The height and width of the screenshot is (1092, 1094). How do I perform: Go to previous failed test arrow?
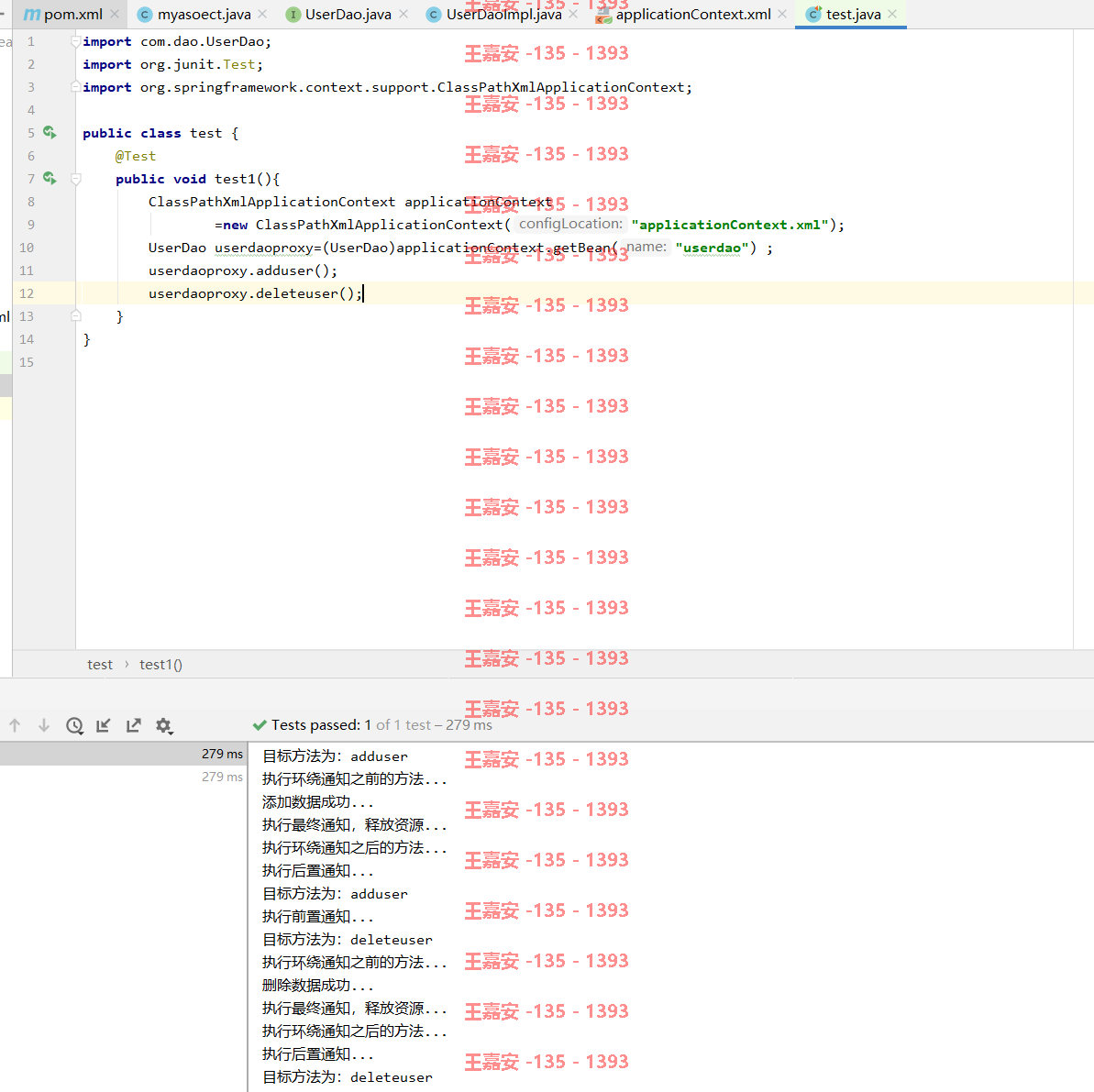pyautogui.click(x=15, y=725)
